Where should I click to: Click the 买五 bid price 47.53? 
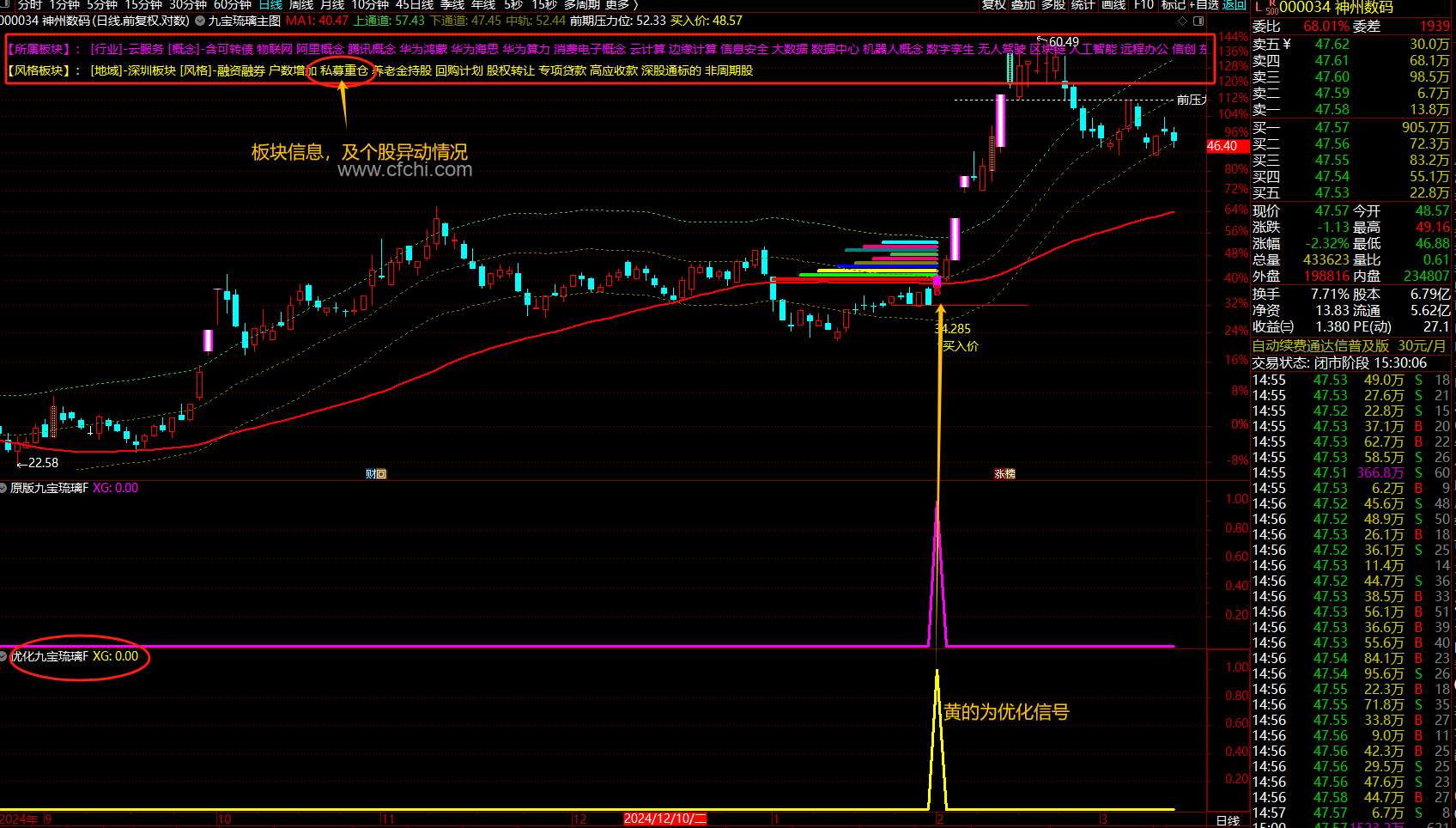click(1332, 192)
